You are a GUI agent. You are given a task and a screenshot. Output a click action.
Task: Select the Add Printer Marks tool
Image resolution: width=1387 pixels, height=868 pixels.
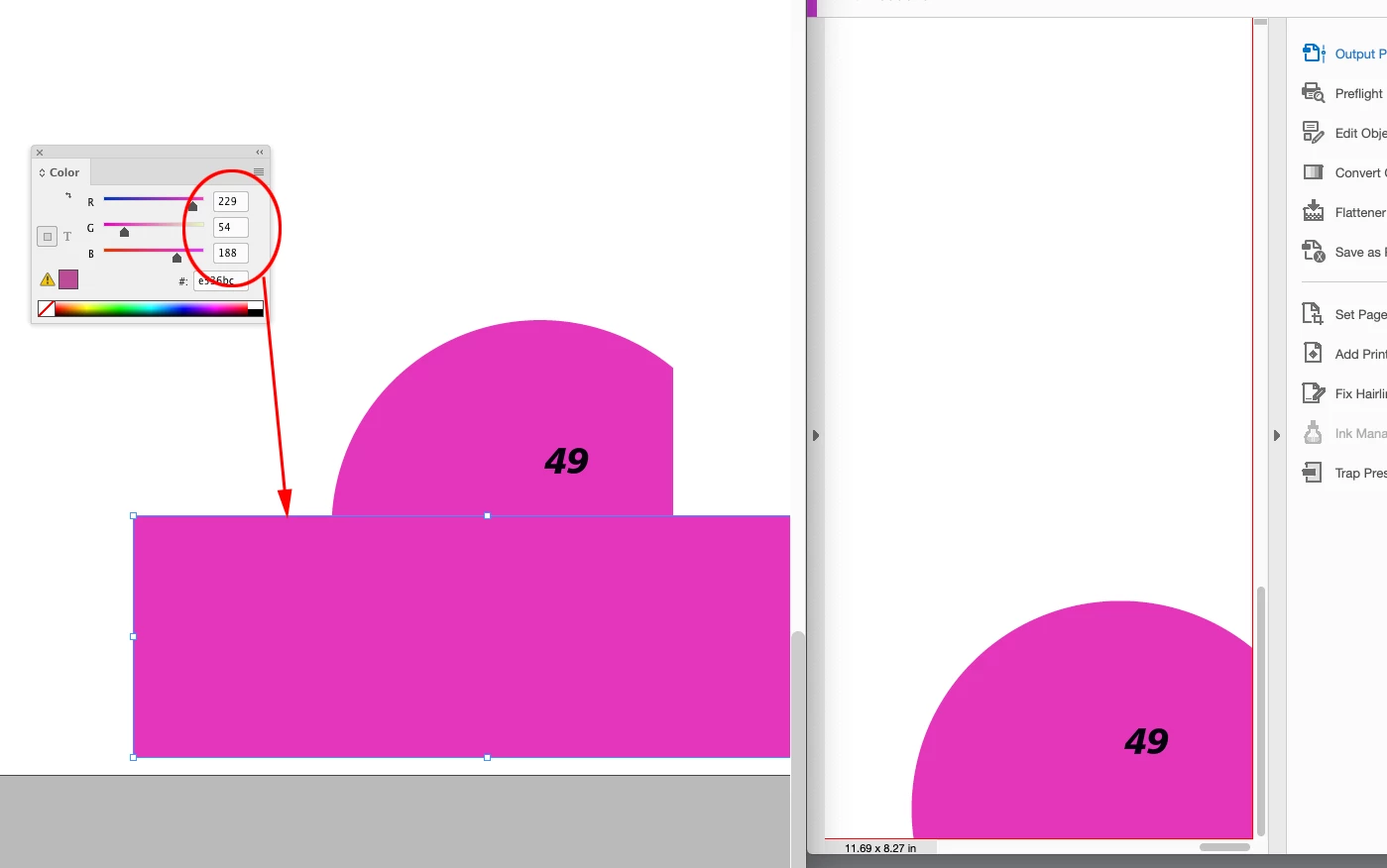coord(1343,354)
